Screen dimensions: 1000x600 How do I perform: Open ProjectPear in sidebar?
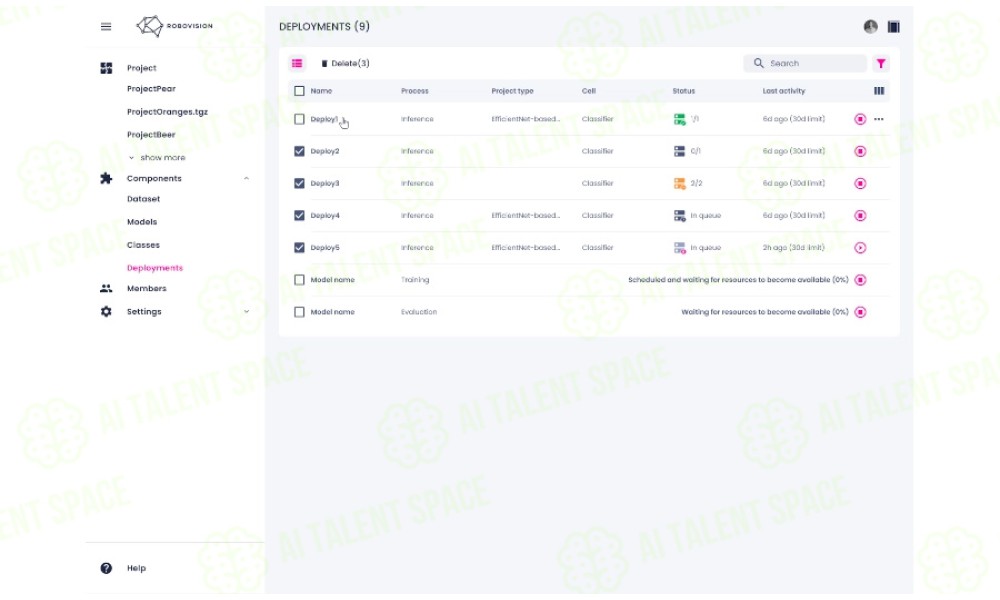151,89
